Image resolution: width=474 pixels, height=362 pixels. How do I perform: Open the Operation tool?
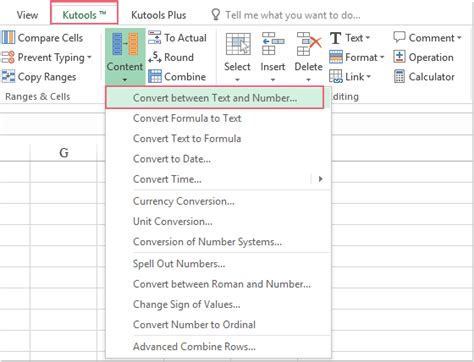click(423, 57)
